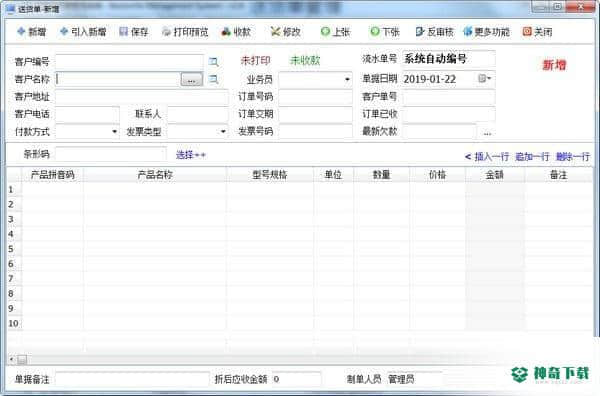Select row 5 header in grid

14,249
